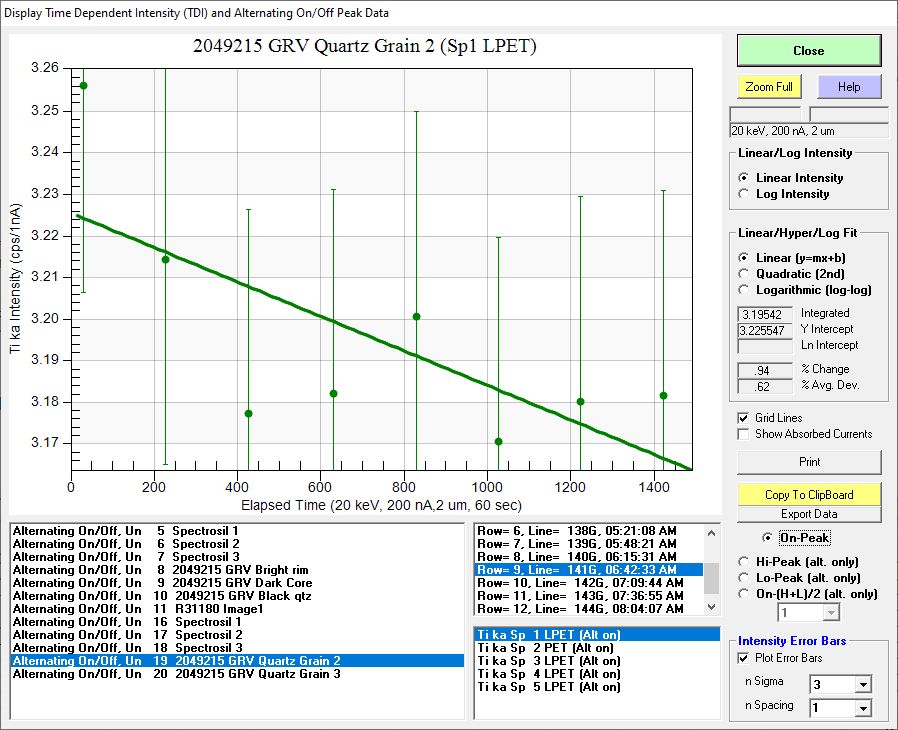Choose Quadratic (2nd) fit option
The image size is (898, 730).
click(744, 274)
